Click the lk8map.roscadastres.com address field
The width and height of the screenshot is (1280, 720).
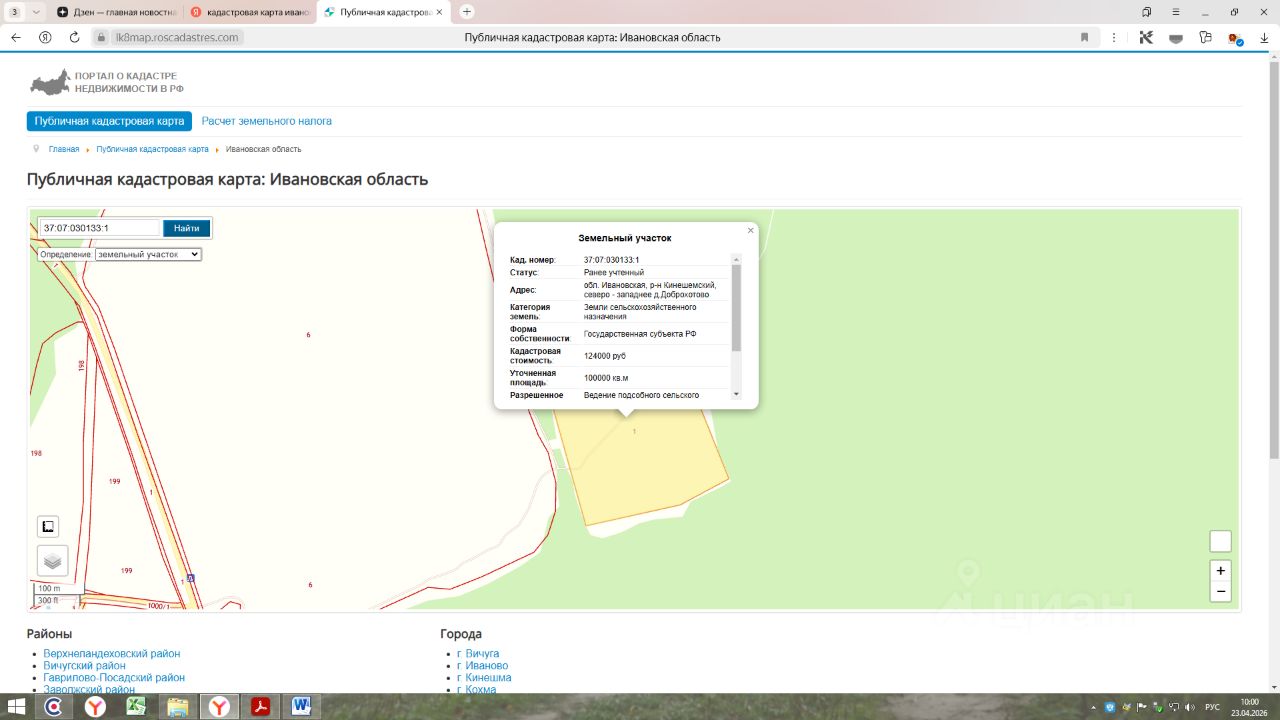(x=178, y=37)
